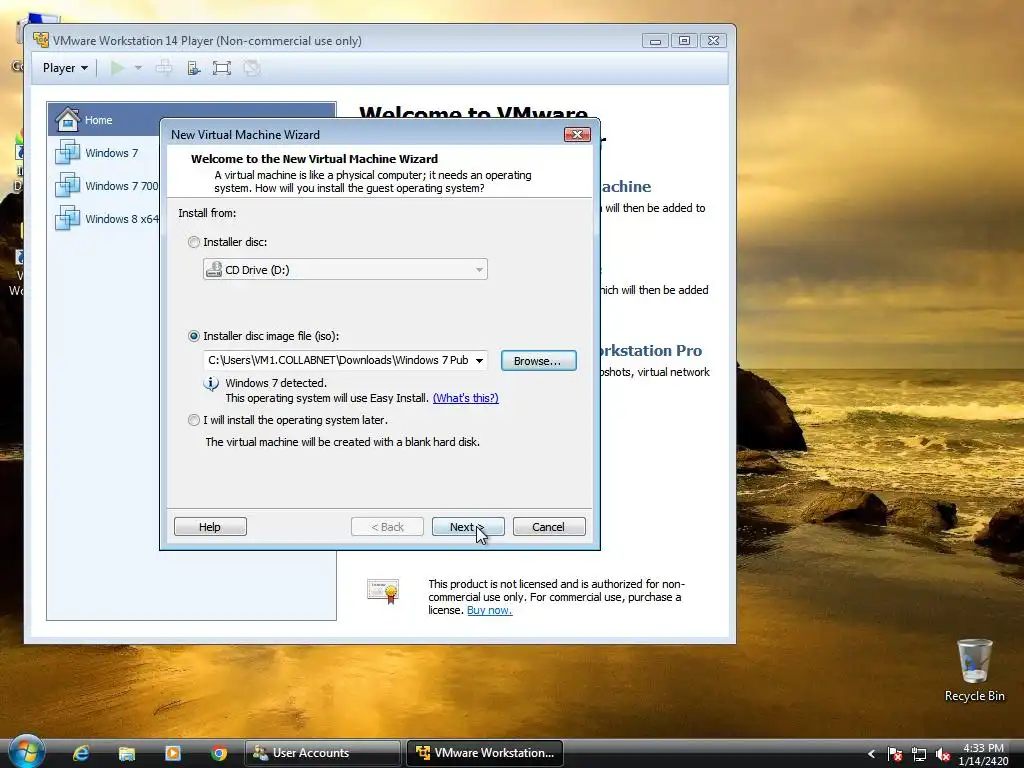Open the Recycle Bin desktop icon

coord(974,670)
